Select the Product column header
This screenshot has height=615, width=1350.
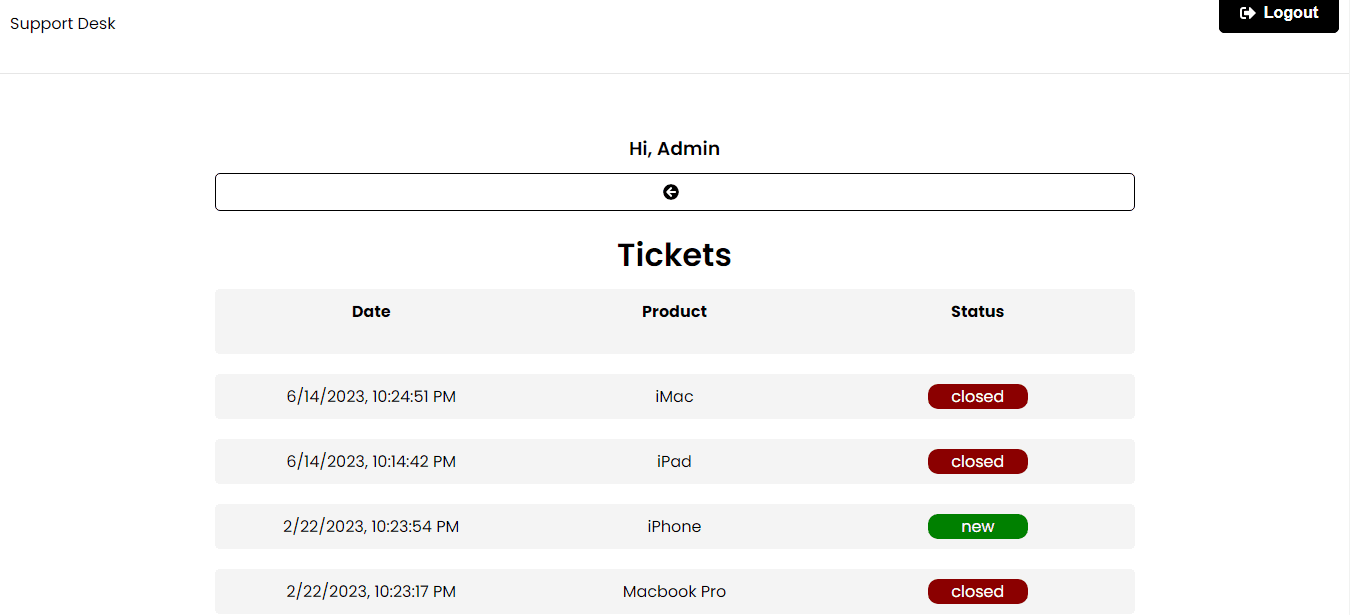coord(674,312)
